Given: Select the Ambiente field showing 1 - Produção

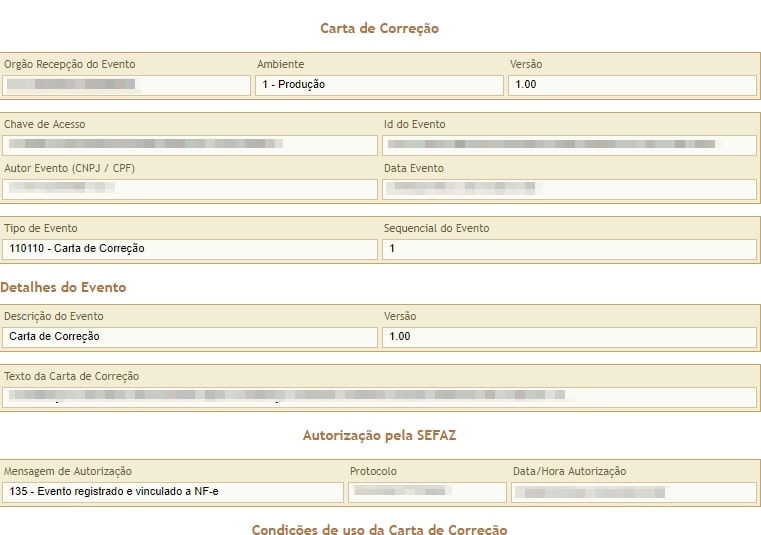Looking at the screenshot, I should coord(379,85).
